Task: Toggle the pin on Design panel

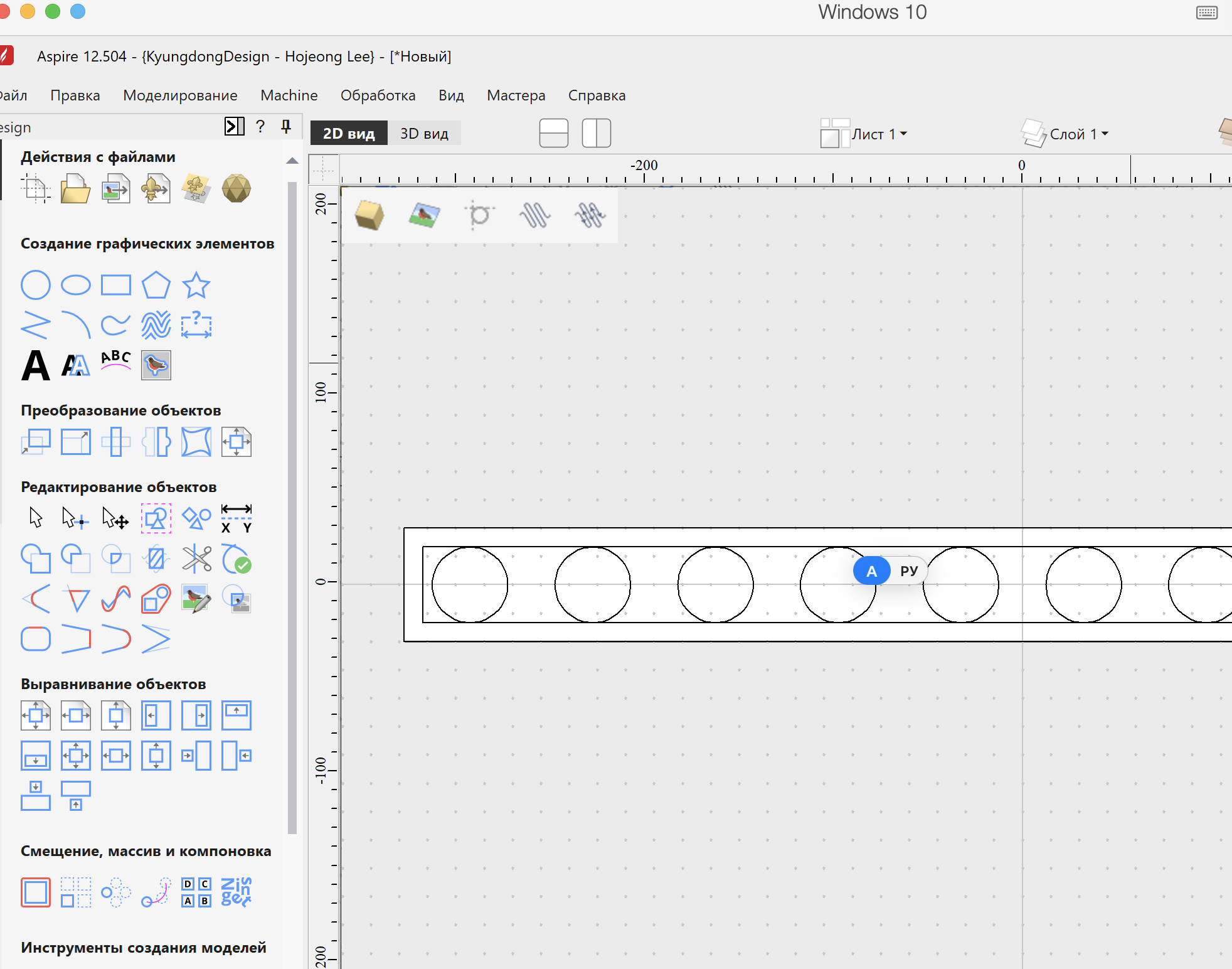Action: [x=286, y=127]
